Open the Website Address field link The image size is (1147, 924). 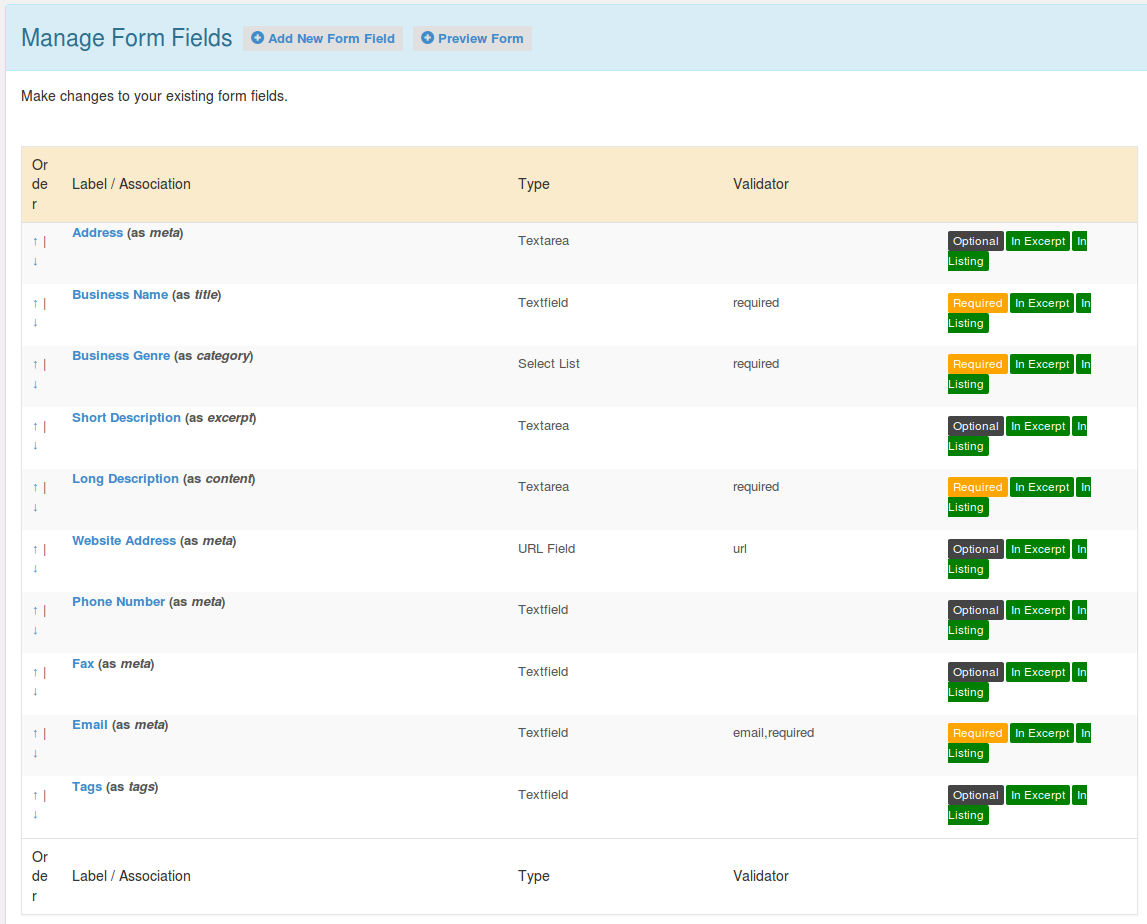[x=124, y=541]
